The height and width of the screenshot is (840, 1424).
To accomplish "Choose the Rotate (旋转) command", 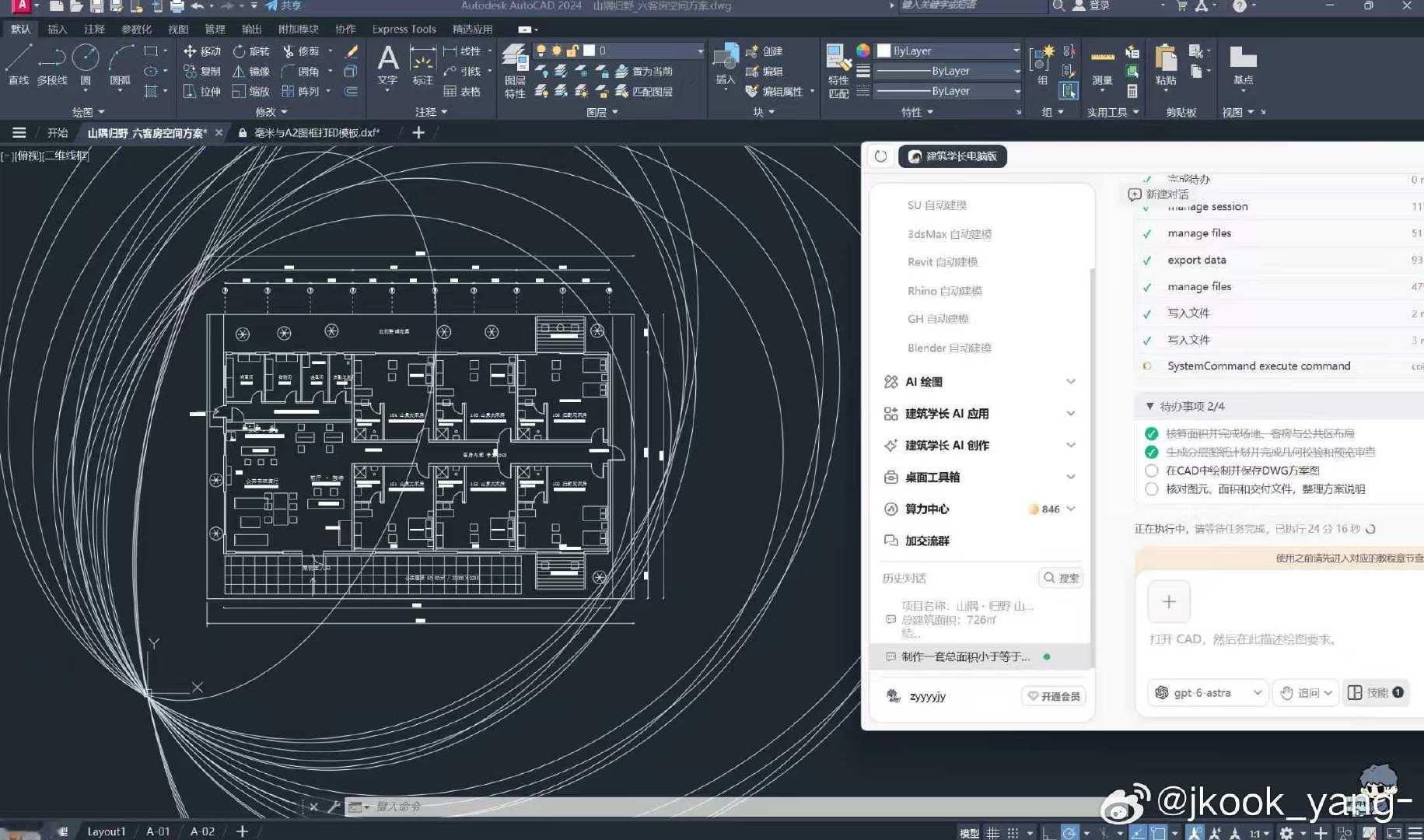I will [x=250, y=51].
